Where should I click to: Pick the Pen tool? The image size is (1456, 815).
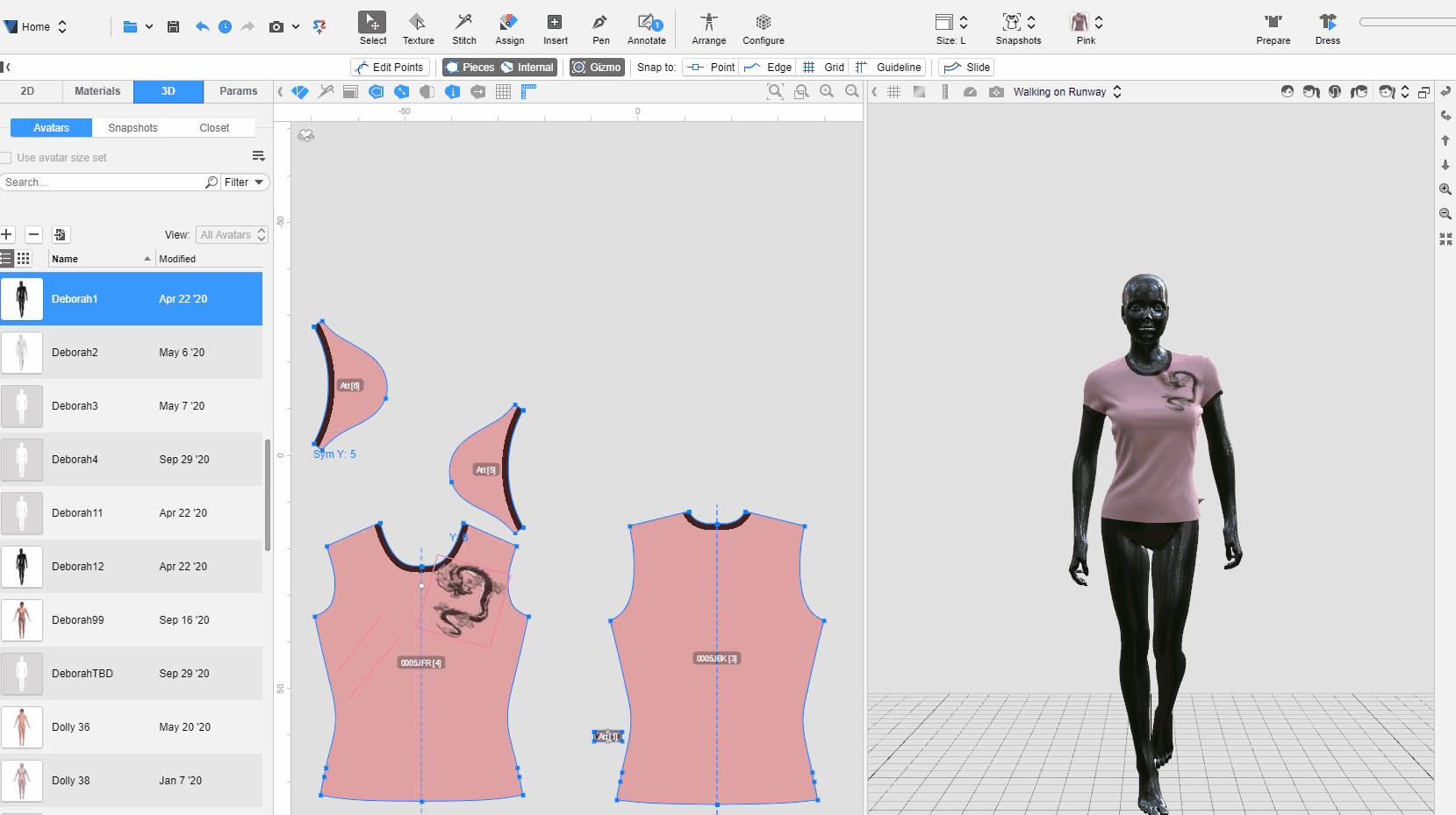(x=600, y=28)
